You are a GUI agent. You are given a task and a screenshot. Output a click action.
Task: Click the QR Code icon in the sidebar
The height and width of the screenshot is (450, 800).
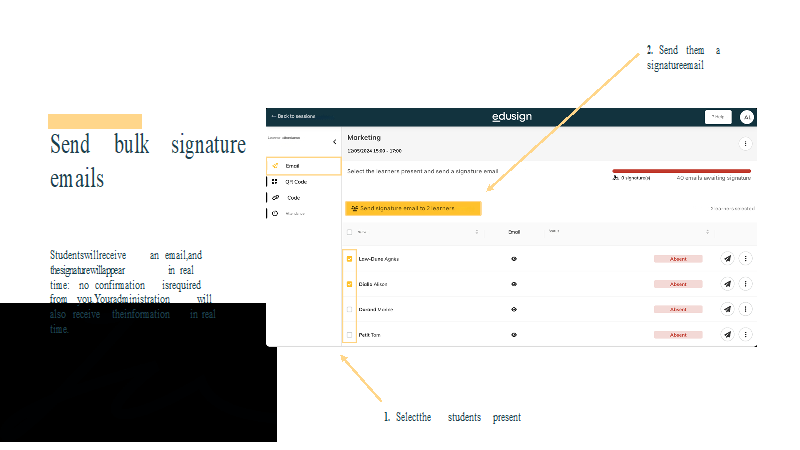pos(275,182)
